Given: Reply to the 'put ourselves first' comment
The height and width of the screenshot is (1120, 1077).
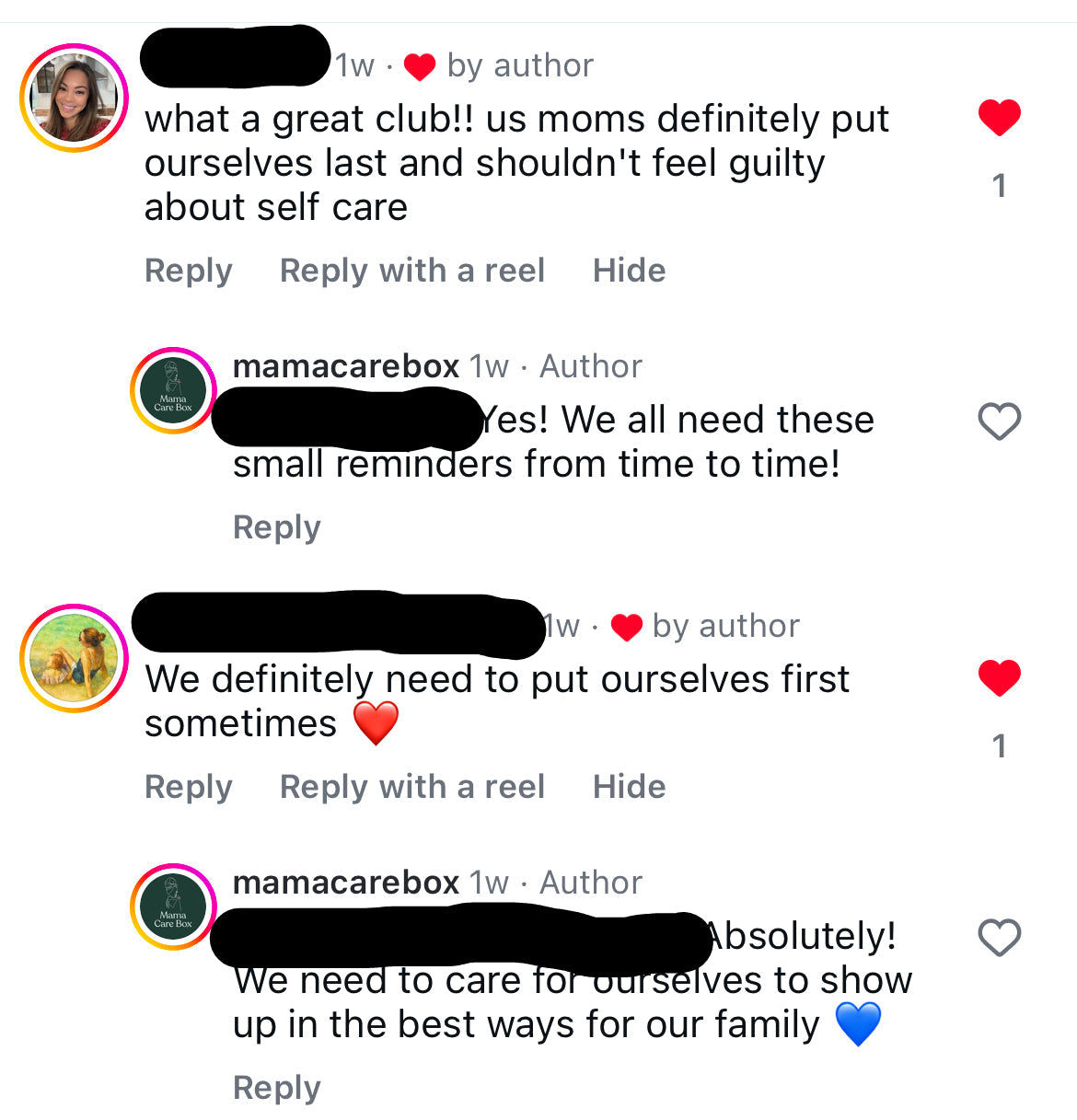Looking at the screenshot, I should [x=189, y=787].
